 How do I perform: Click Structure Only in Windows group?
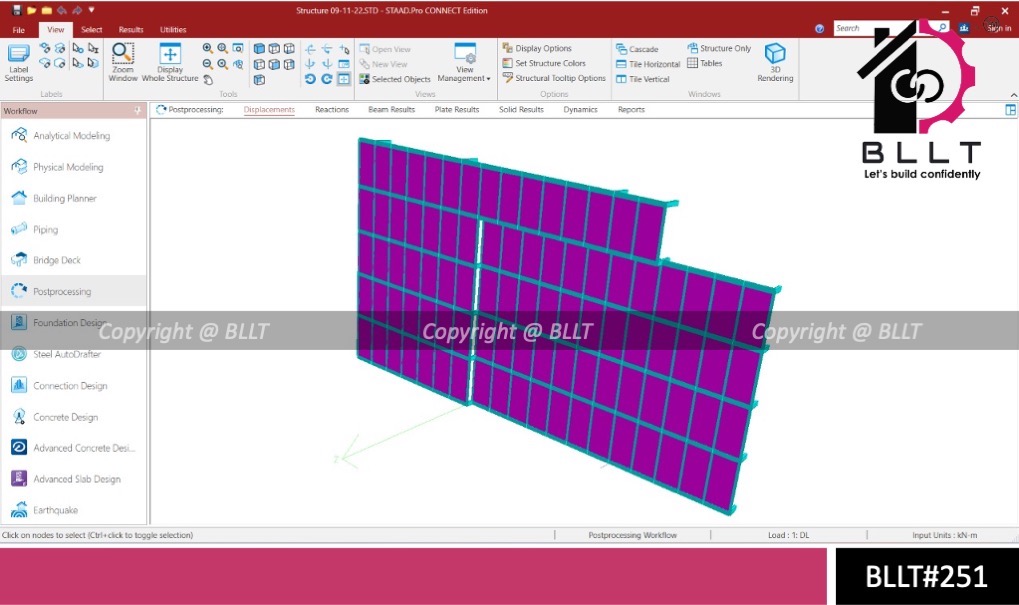pos(719,48)
